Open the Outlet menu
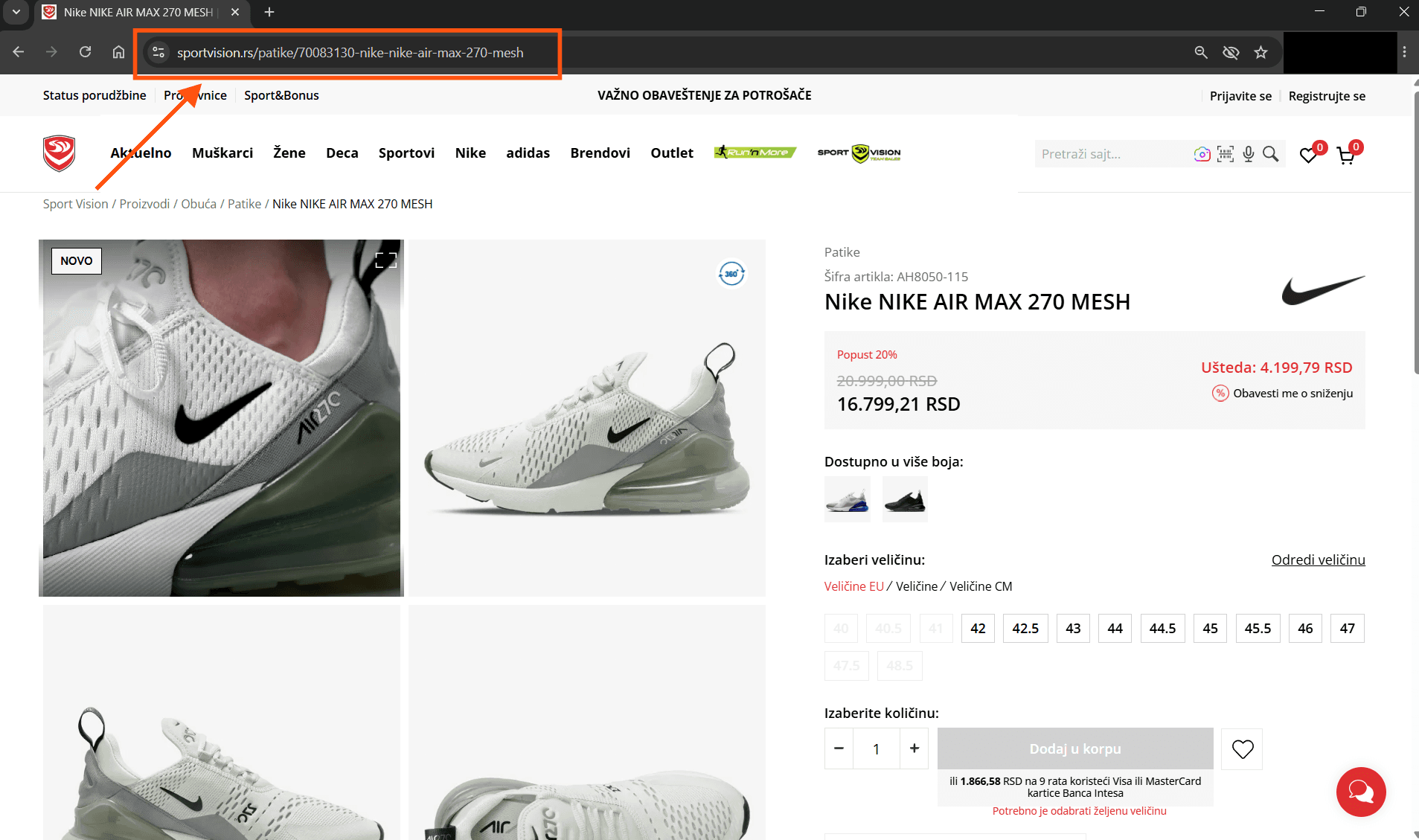The image size is (1419, 840). pyautogui.click(x=672, y=153)
